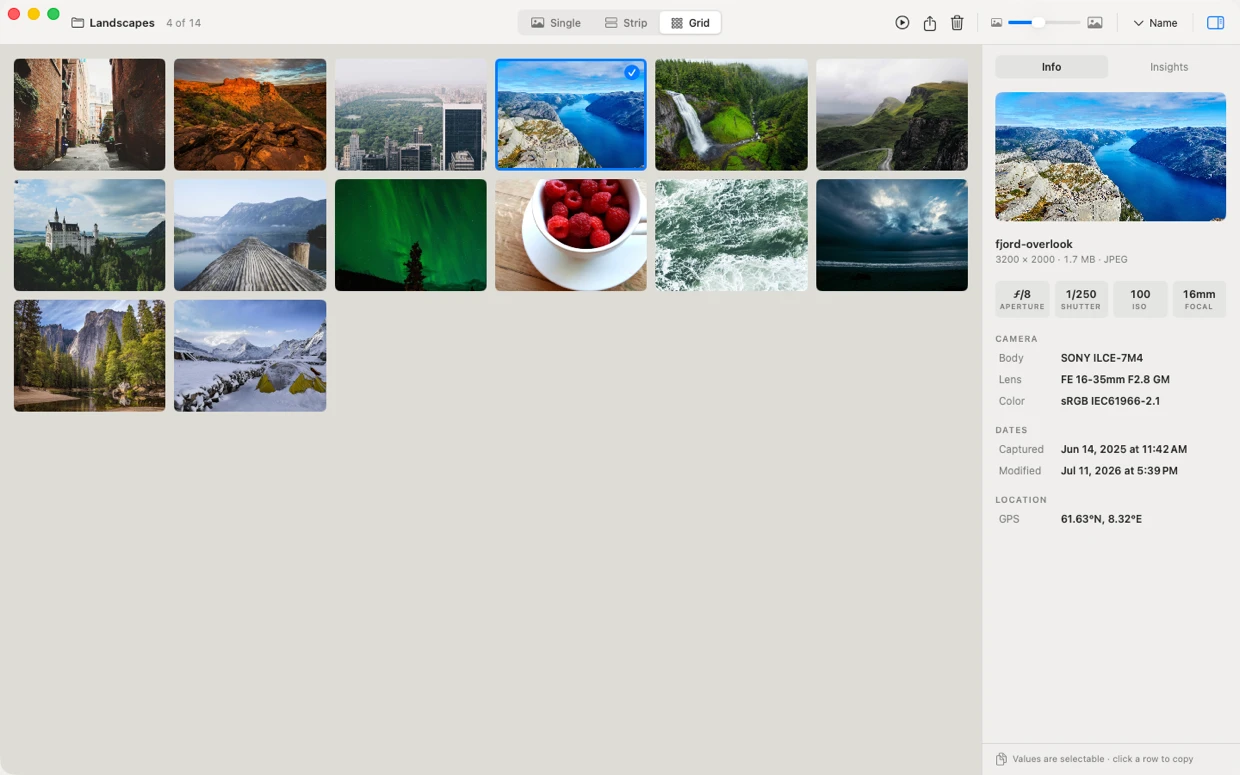Click the trash delete icon

pos(957,23)
